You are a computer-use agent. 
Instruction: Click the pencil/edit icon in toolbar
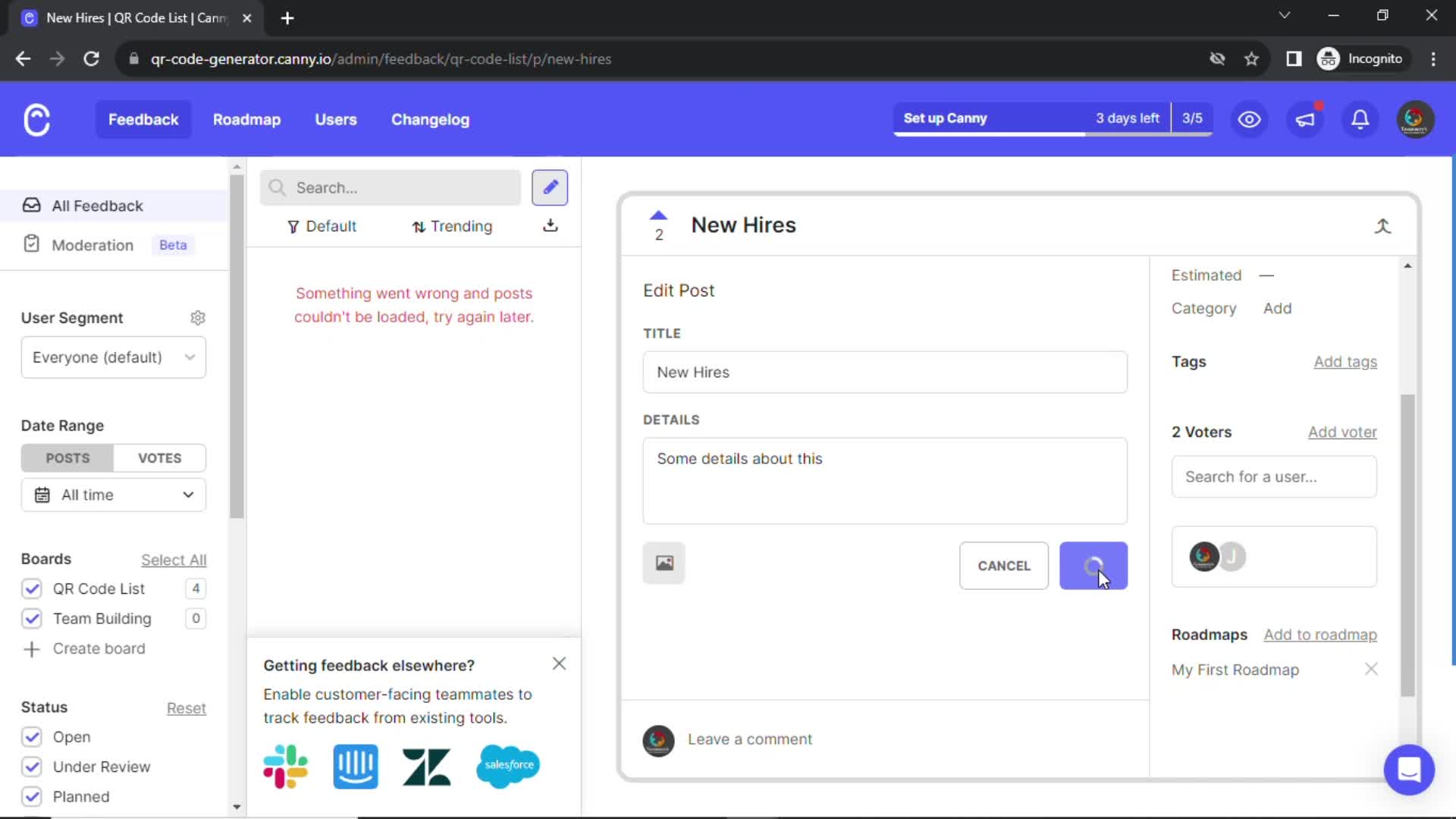(x=550, y=187)
